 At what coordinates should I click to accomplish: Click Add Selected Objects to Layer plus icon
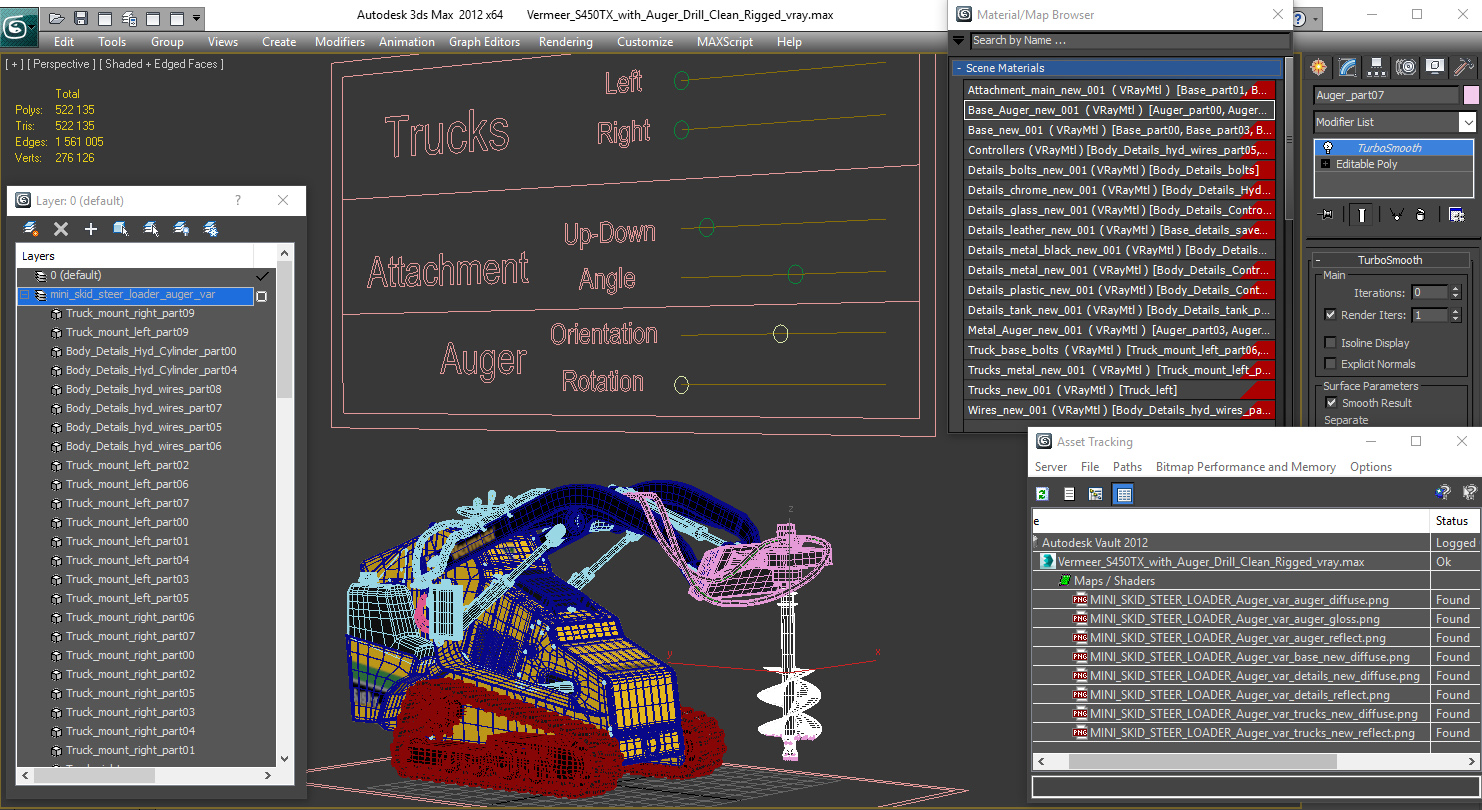pos(91,229)
